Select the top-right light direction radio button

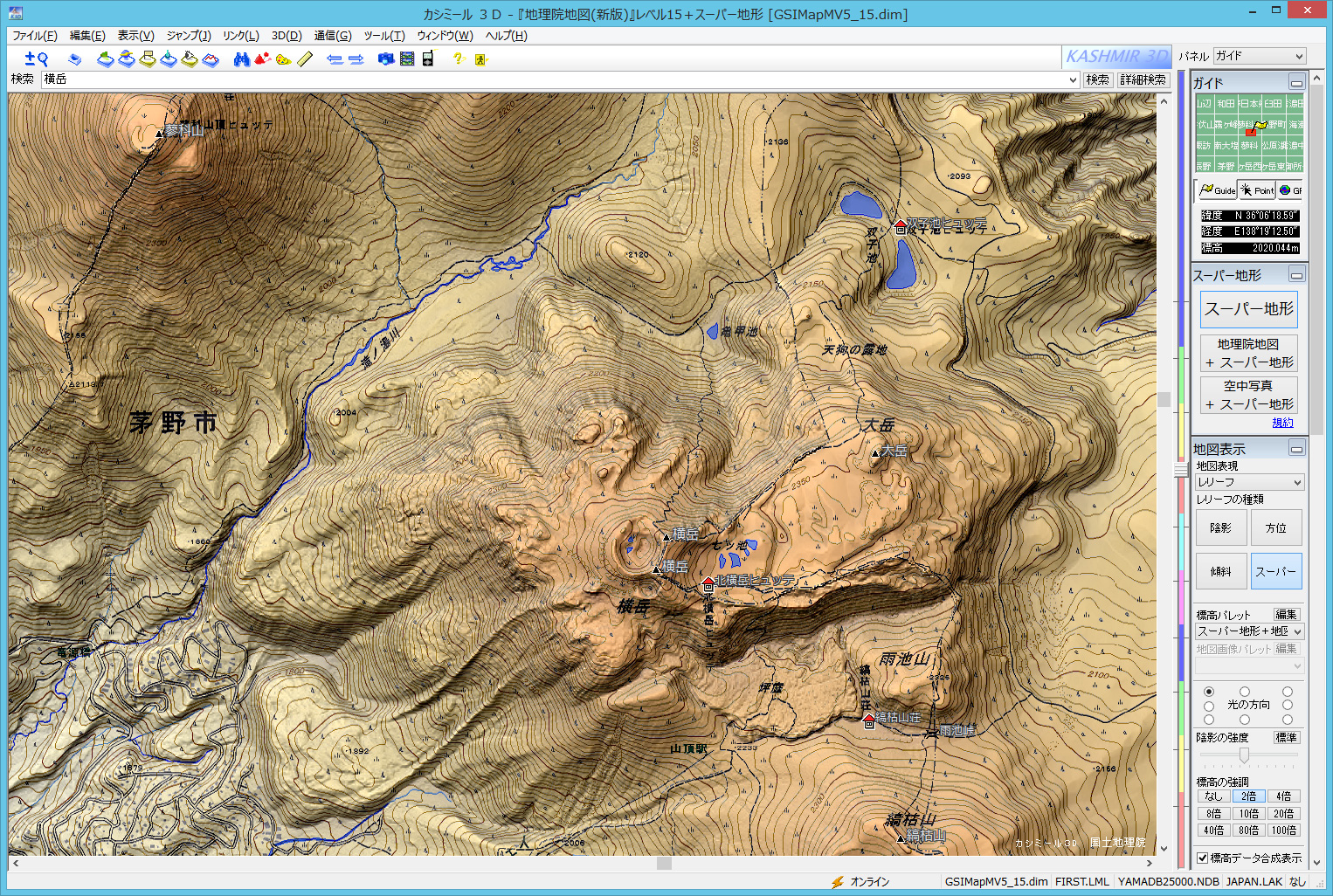coord(1288,692)
